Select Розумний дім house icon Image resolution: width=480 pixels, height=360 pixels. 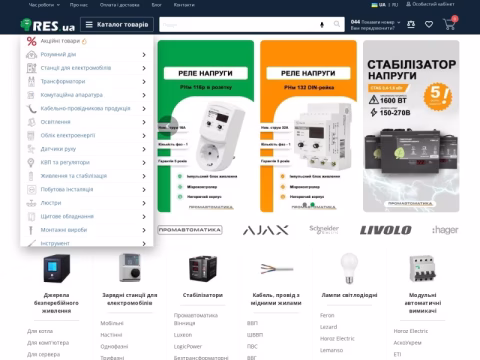click(x=31, y=55)
